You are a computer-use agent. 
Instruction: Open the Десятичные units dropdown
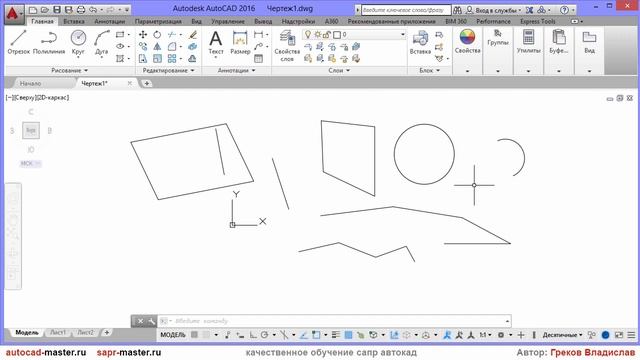pyautogui.click(x=562, y=335)
